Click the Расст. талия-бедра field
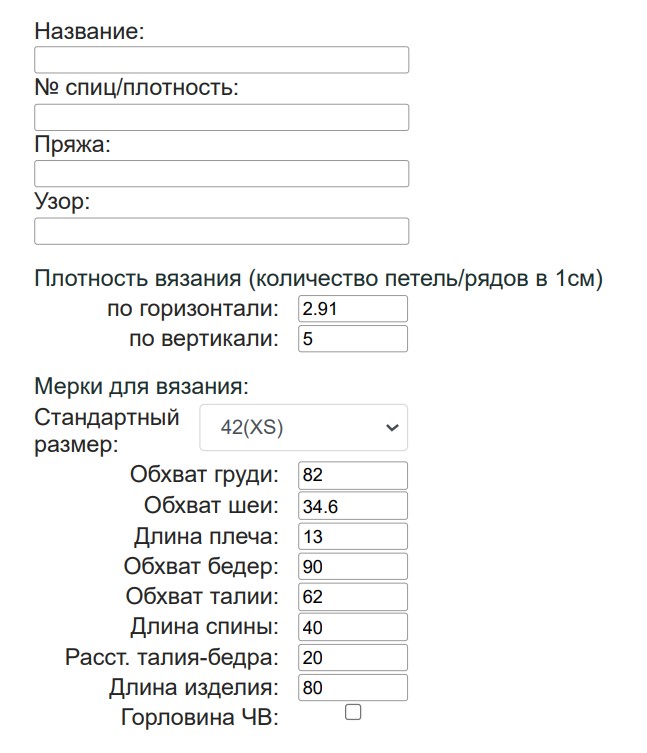 (353, 657)
